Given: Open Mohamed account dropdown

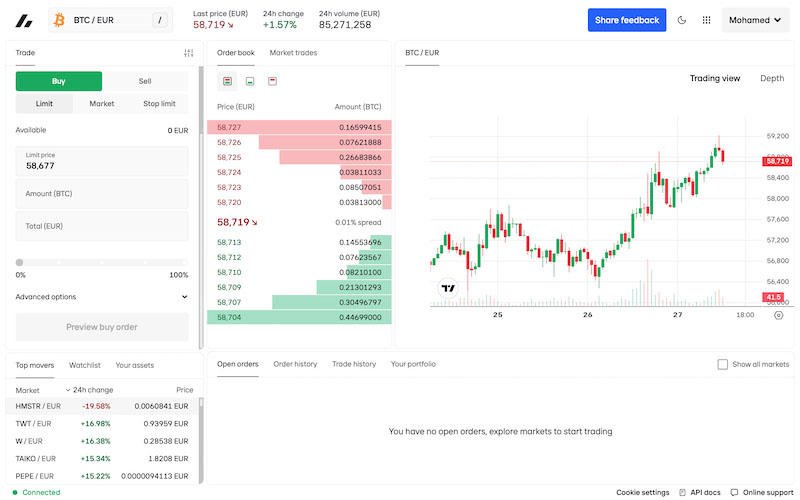Looking at the screenshot, I should 755,20.
